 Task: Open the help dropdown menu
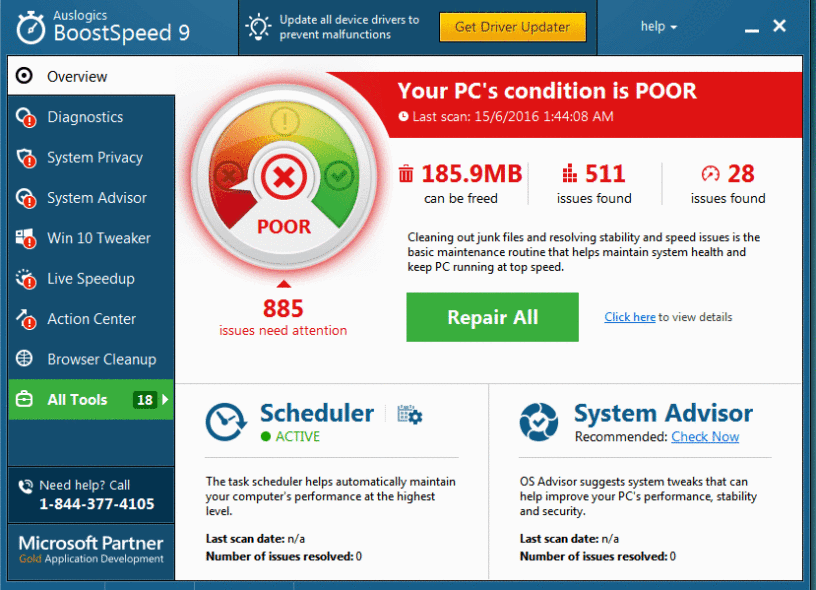coord(658,27)
